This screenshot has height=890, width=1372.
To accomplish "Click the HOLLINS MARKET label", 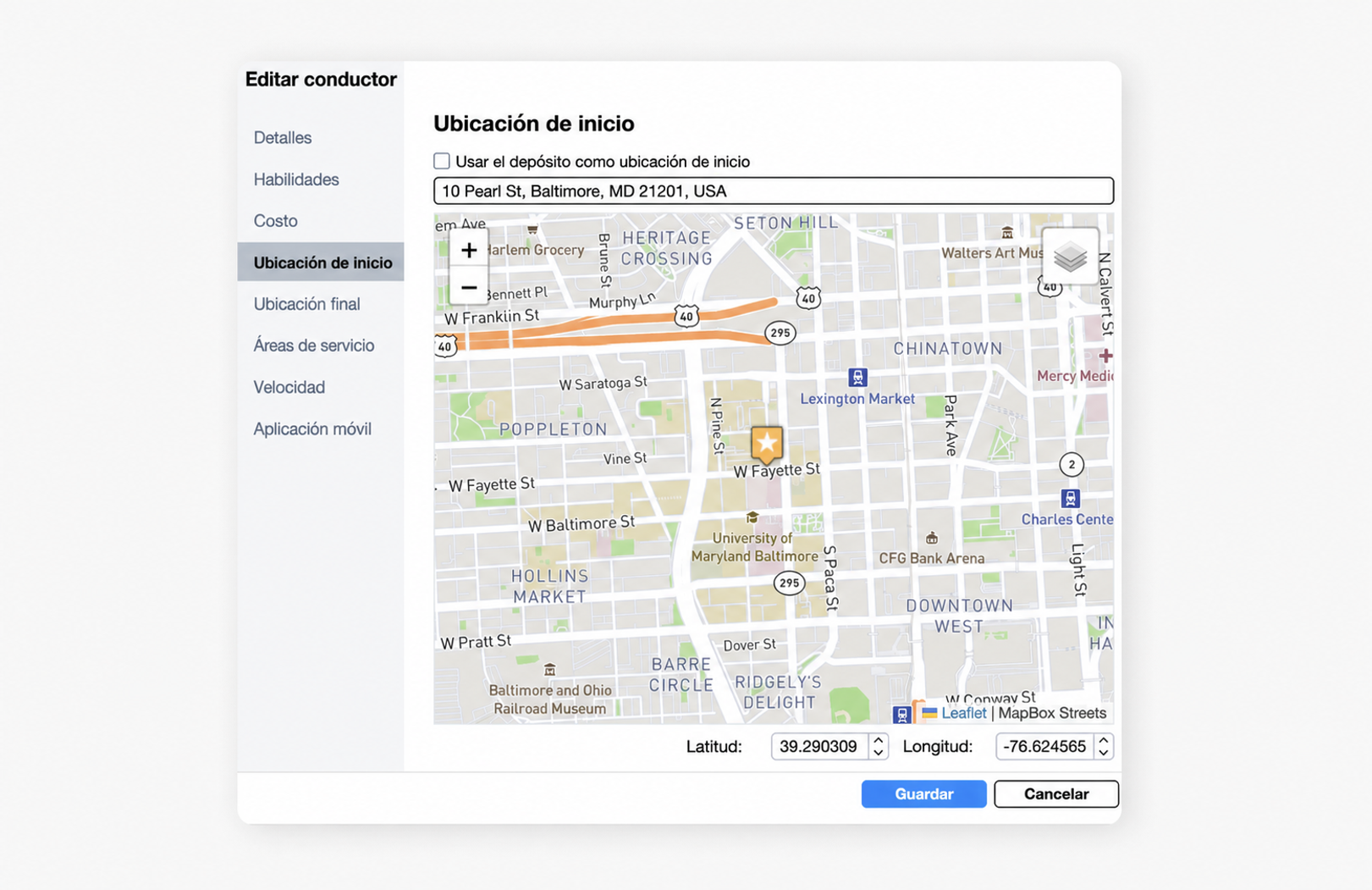I will click(549, 586).
